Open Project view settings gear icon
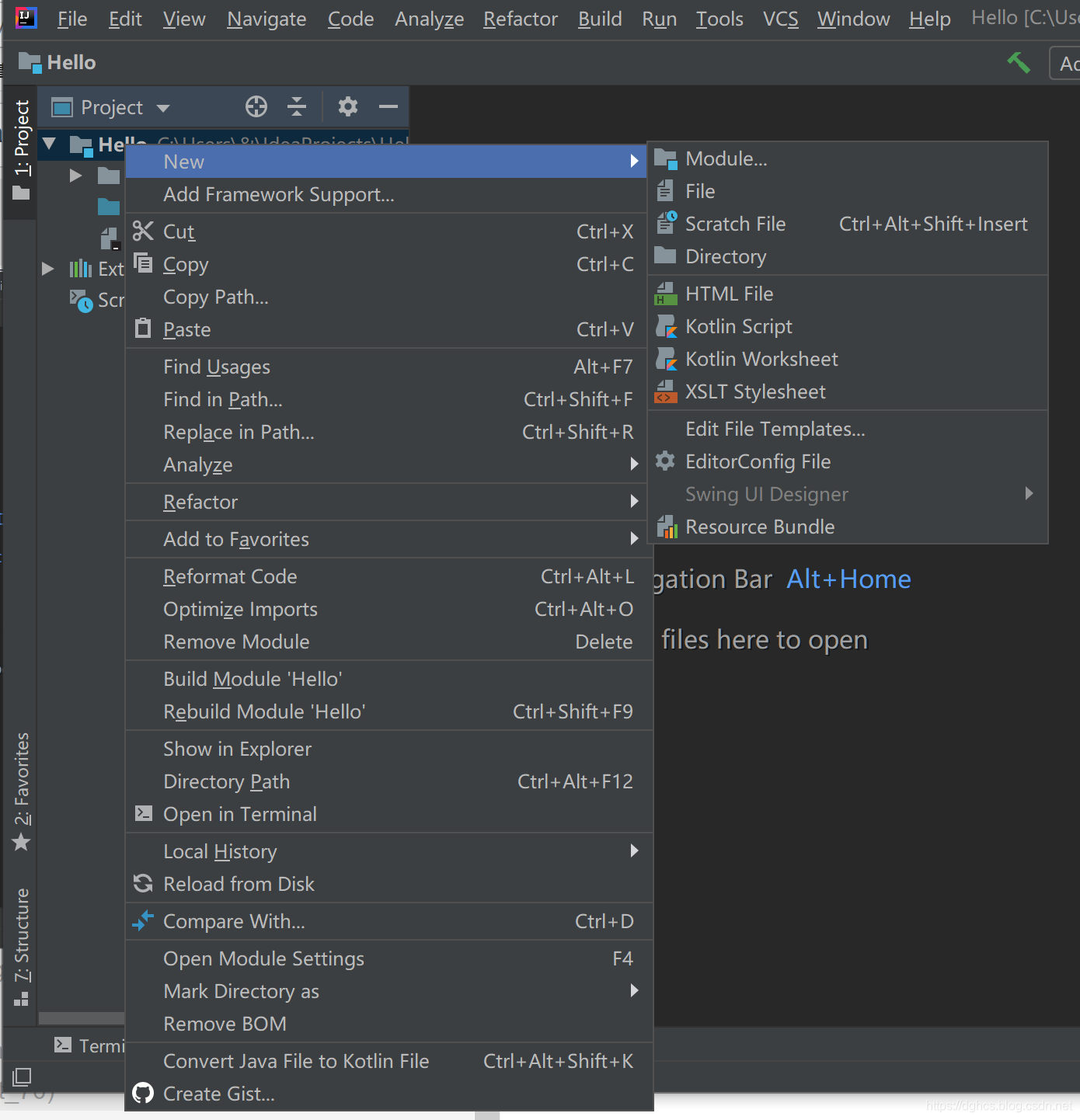Screen dimensions: 1080x1120 347,106
